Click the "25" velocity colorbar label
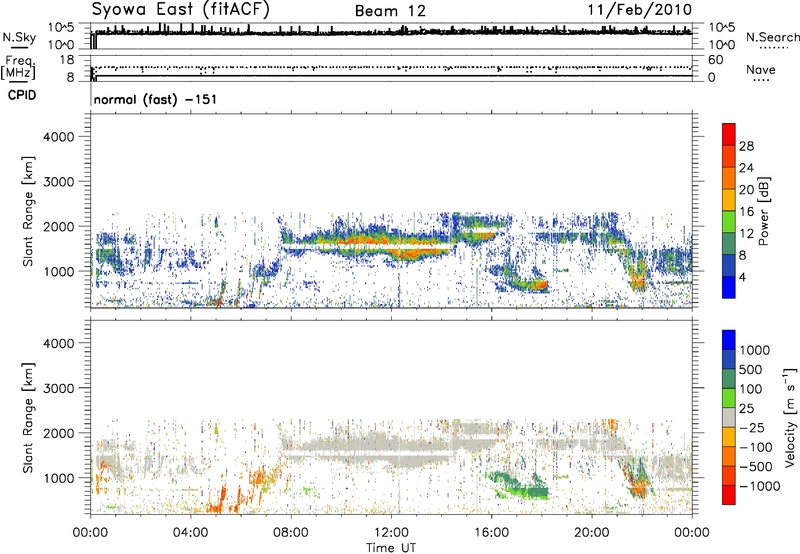Viewport: 800px width, 554px height. 747,409
